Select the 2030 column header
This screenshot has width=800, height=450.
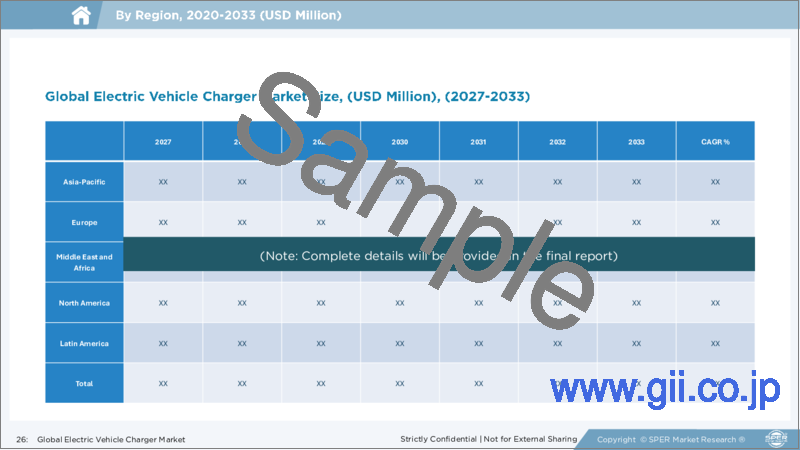pyautogui.click(x=400, y=142)
